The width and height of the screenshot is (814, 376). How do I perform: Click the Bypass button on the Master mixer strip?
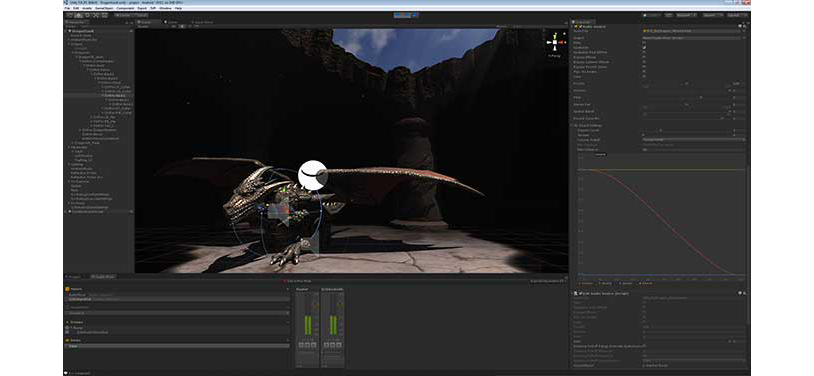[x=314, y=345]
